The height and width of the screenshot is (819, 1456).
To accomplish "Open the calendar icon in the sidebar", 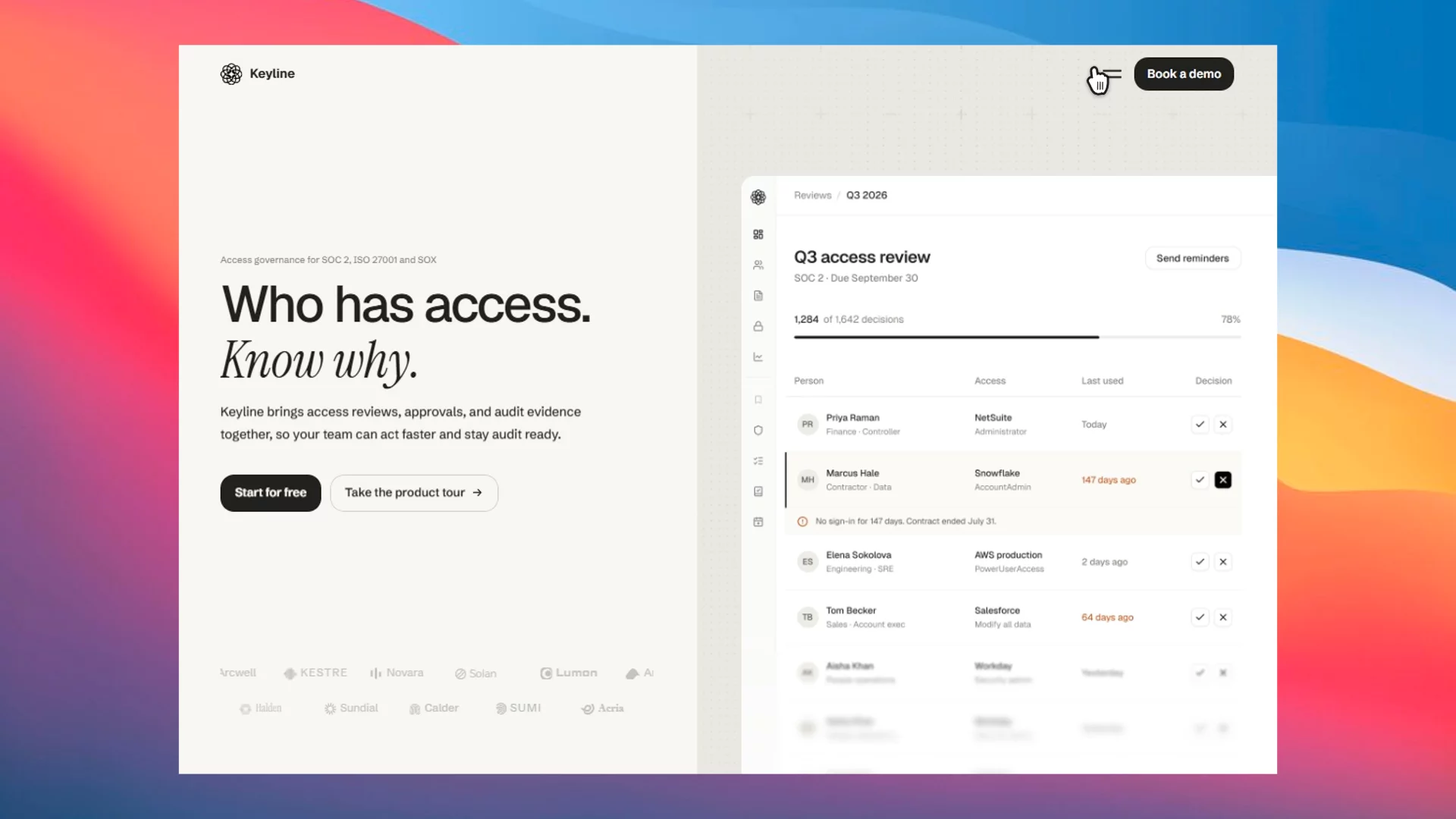I will click(758, 522).
